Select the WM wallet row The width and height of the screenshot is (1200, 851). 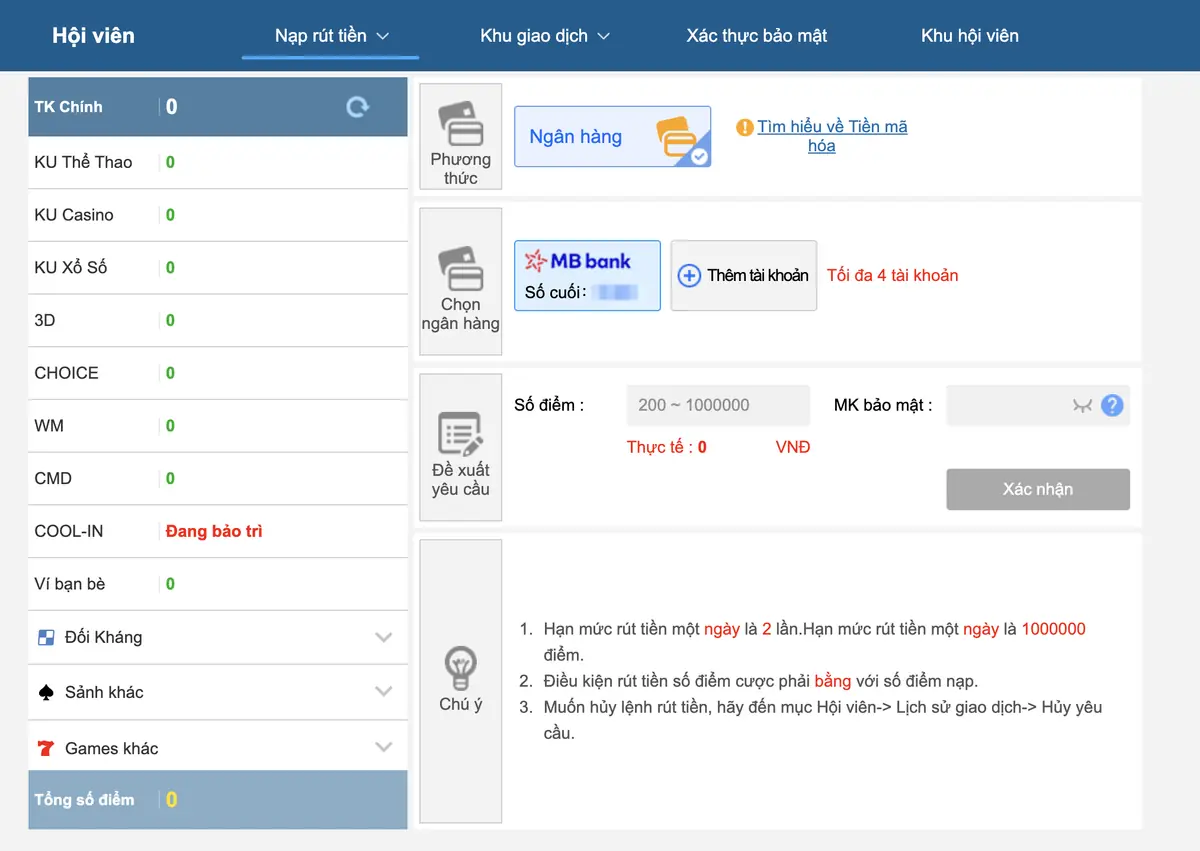click(218, 426)
